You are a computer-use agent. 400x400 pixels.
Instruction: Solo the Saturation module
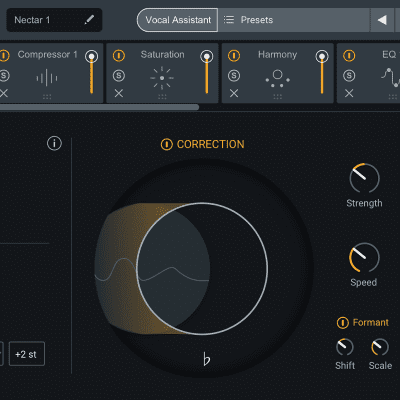(x=119, y=76)
